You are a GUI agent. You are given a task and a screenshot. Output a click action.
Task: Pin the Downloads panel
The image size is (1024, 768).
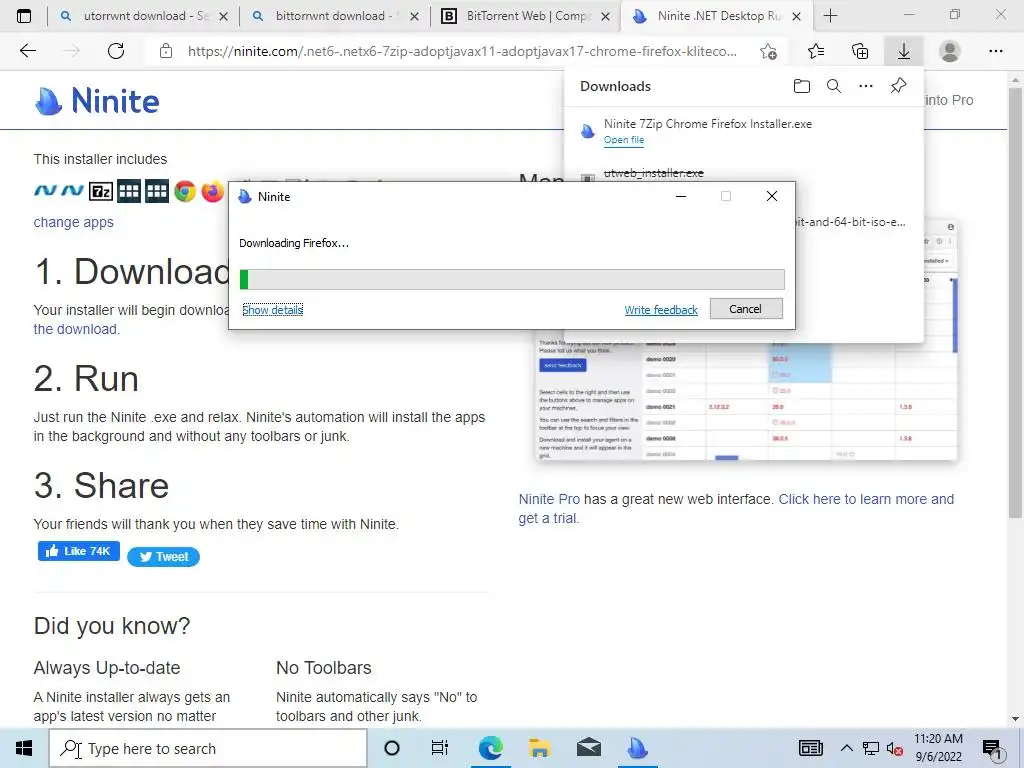click(899, 86)
